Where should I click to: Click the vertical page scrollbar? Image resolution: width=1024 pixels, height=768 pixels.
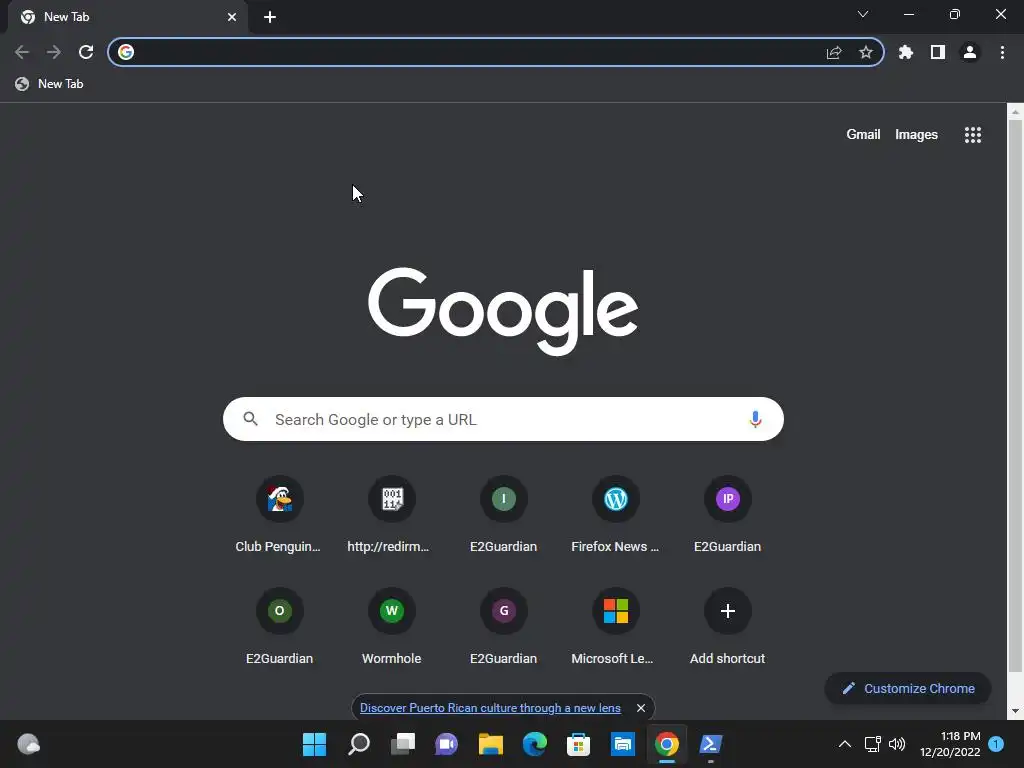1015,395
